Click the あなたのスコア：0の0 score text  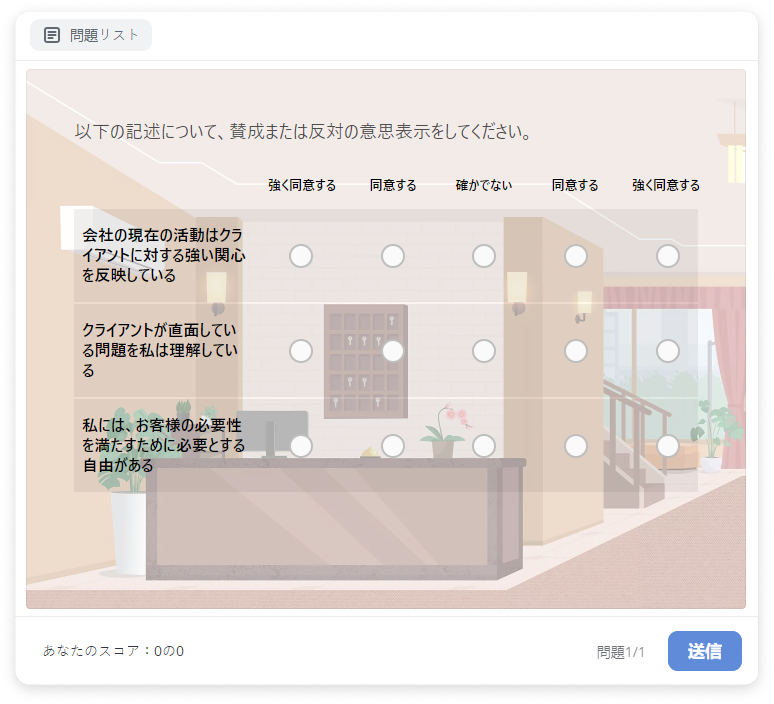[x=114, y=651]
